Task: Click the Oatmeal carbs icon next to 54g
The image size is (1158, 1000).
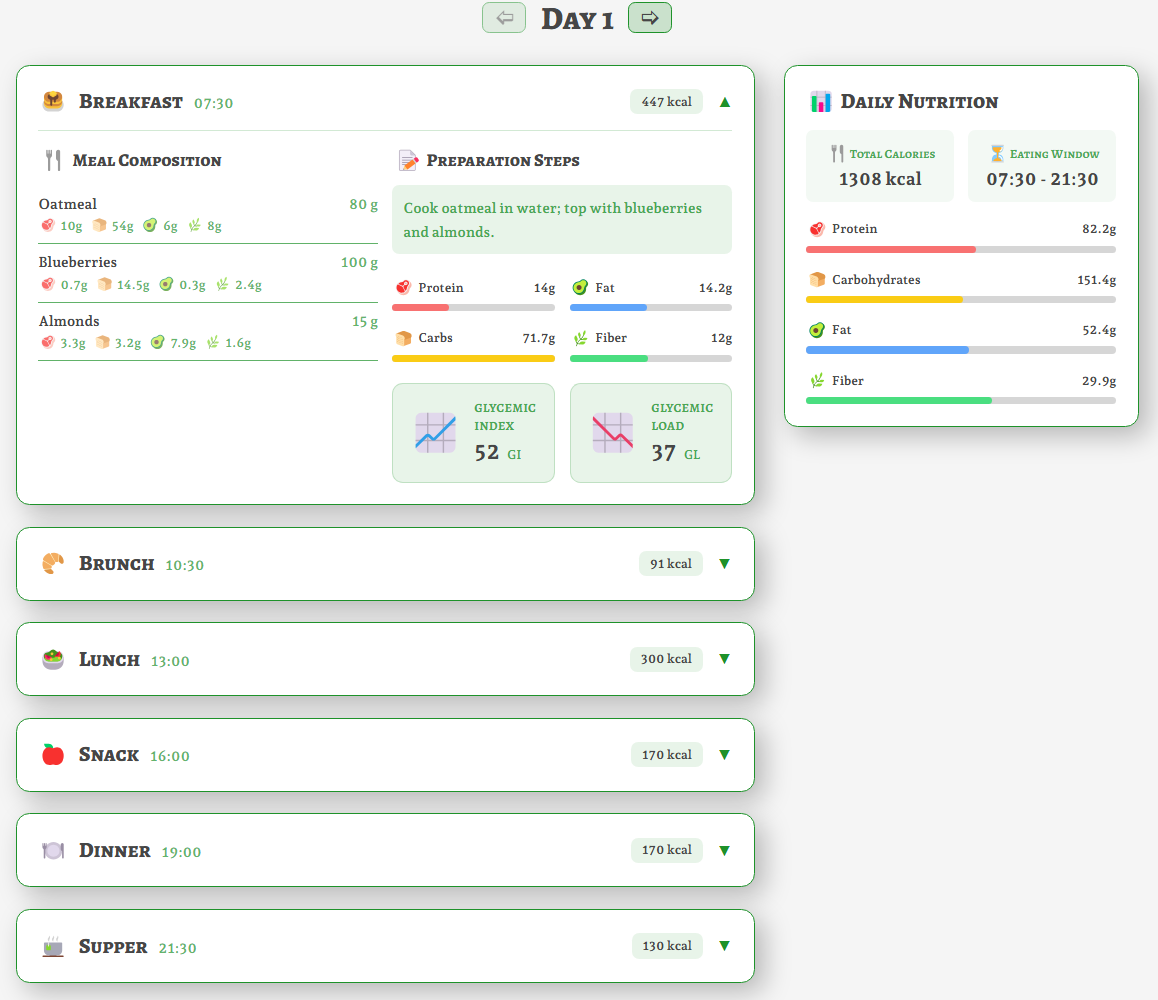Action: pyautogui.click(x=99, y=225)
